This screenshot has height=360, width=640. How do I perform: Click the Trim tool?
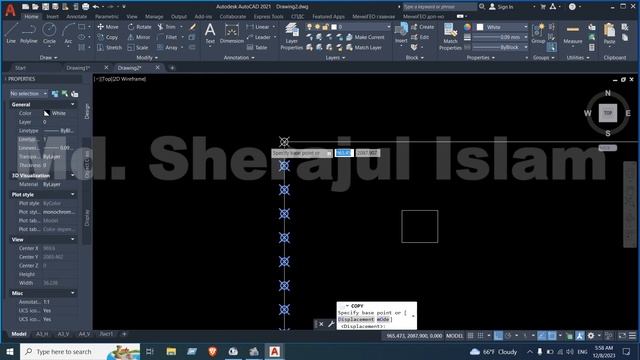(x=167, y=27)
